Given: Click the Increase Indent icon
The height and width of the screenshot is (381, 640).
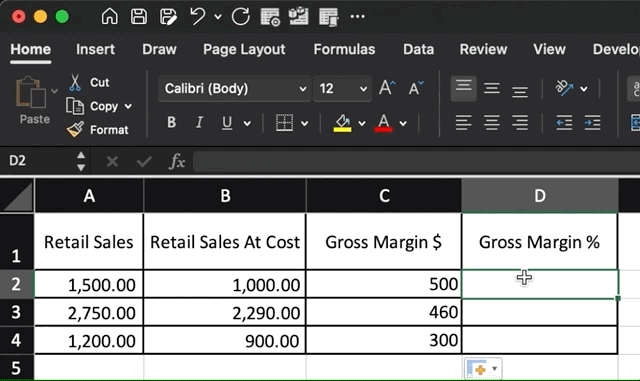Looking at the screenshot, I should [592, 123].
